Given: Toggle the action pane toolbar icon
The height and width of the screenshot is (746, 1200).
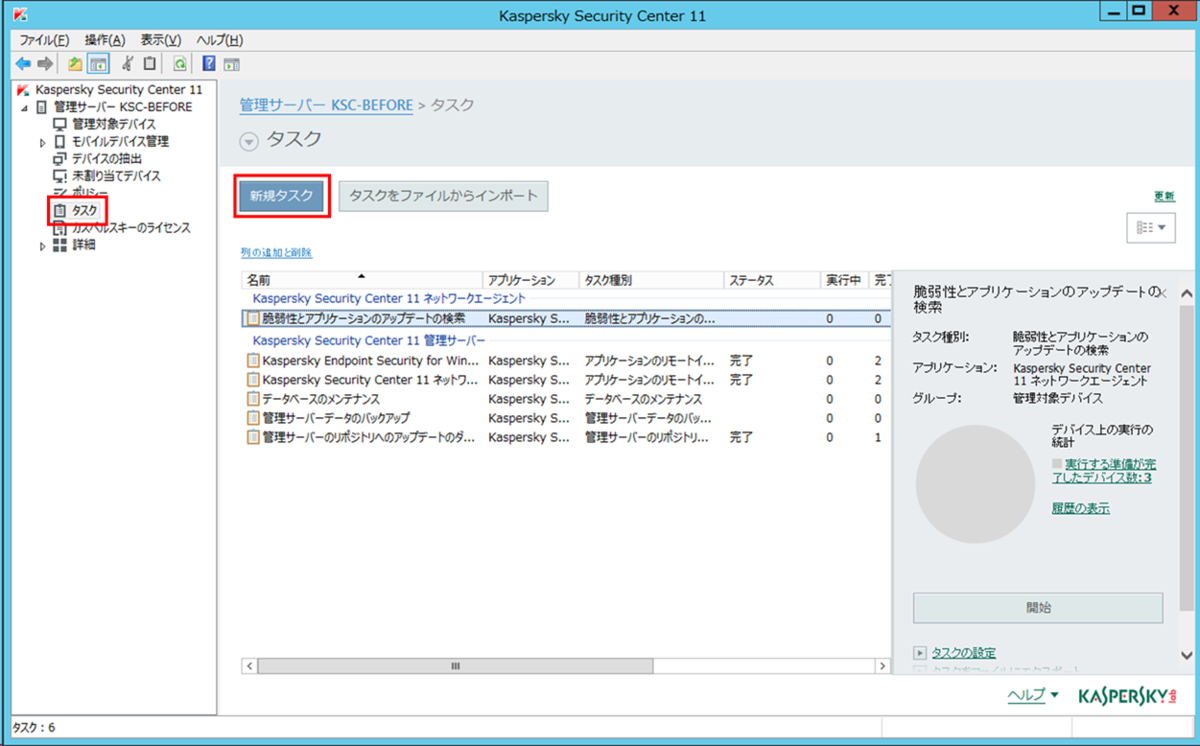Looking at the screenshot, I should [231, 63].
